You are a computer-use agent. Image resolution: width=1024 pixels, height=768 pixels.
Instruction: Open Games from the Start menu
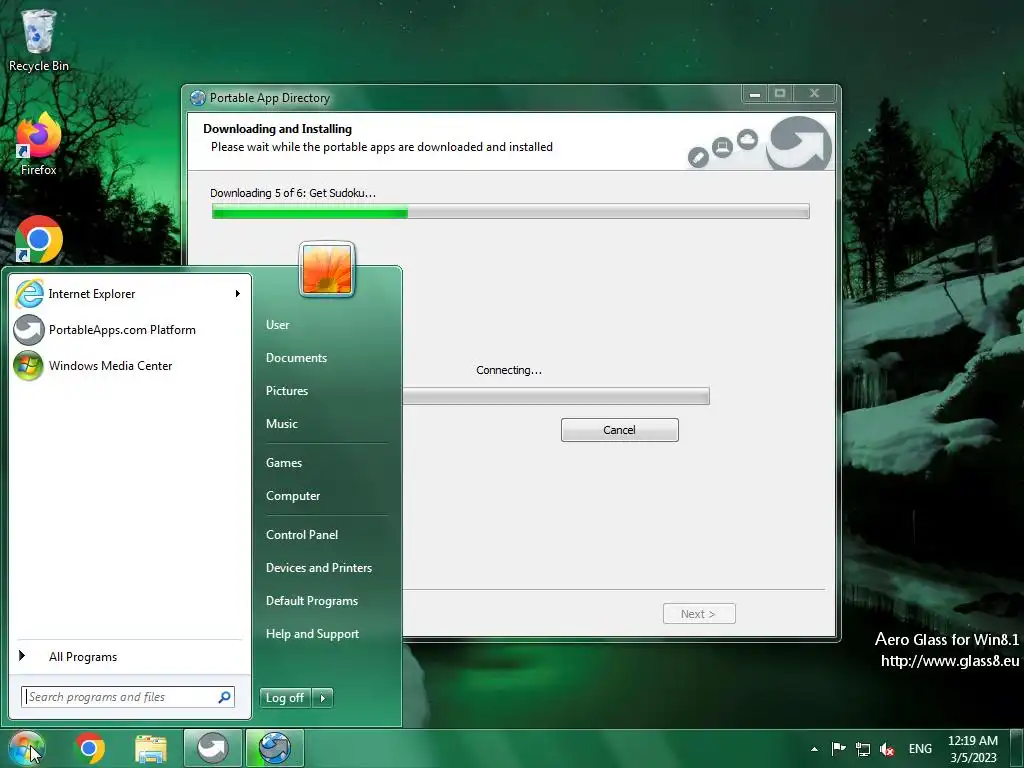click(x=284, y=462)
